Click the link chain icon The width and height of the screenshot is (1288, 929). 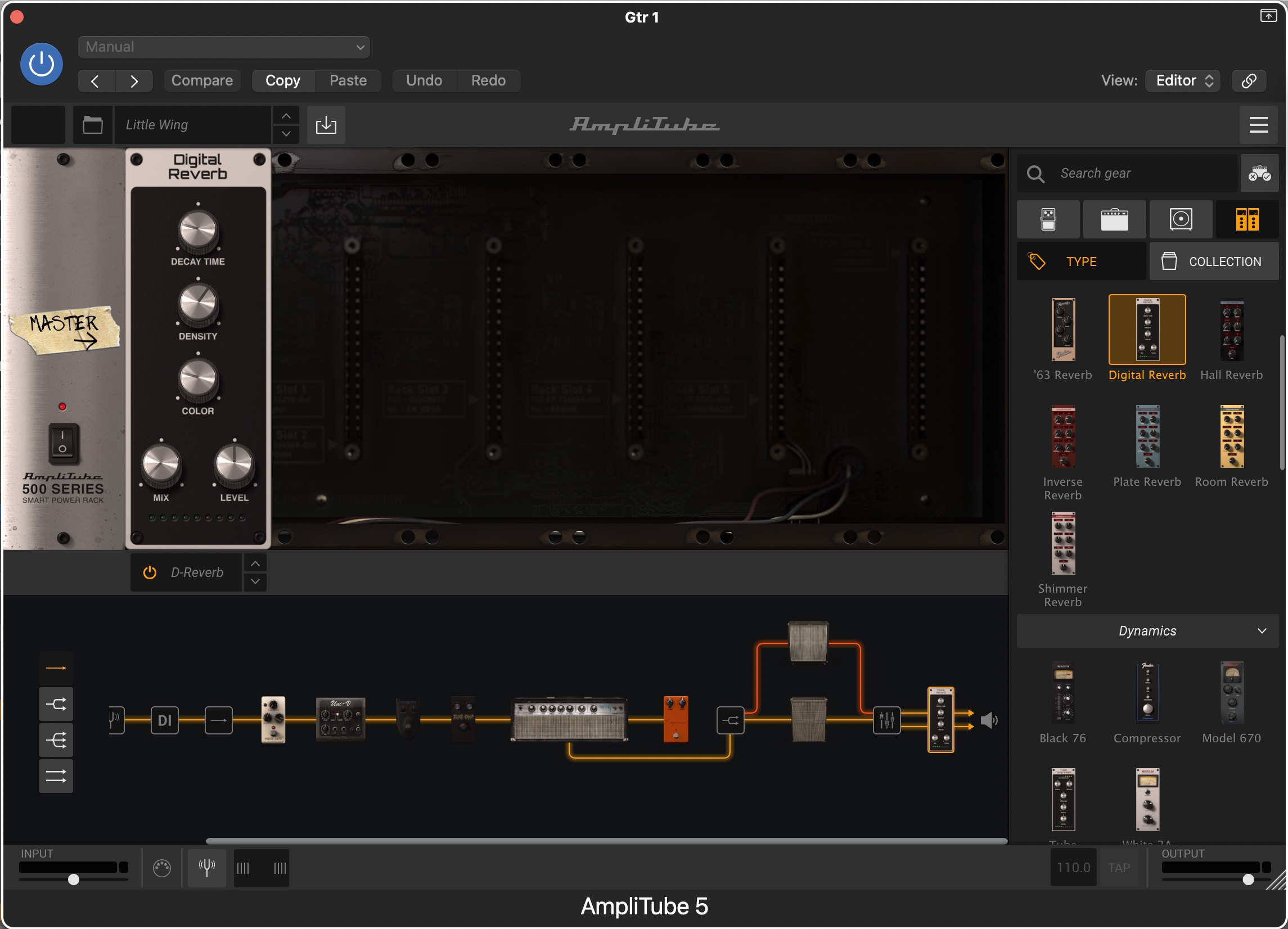pos(1249,80)
